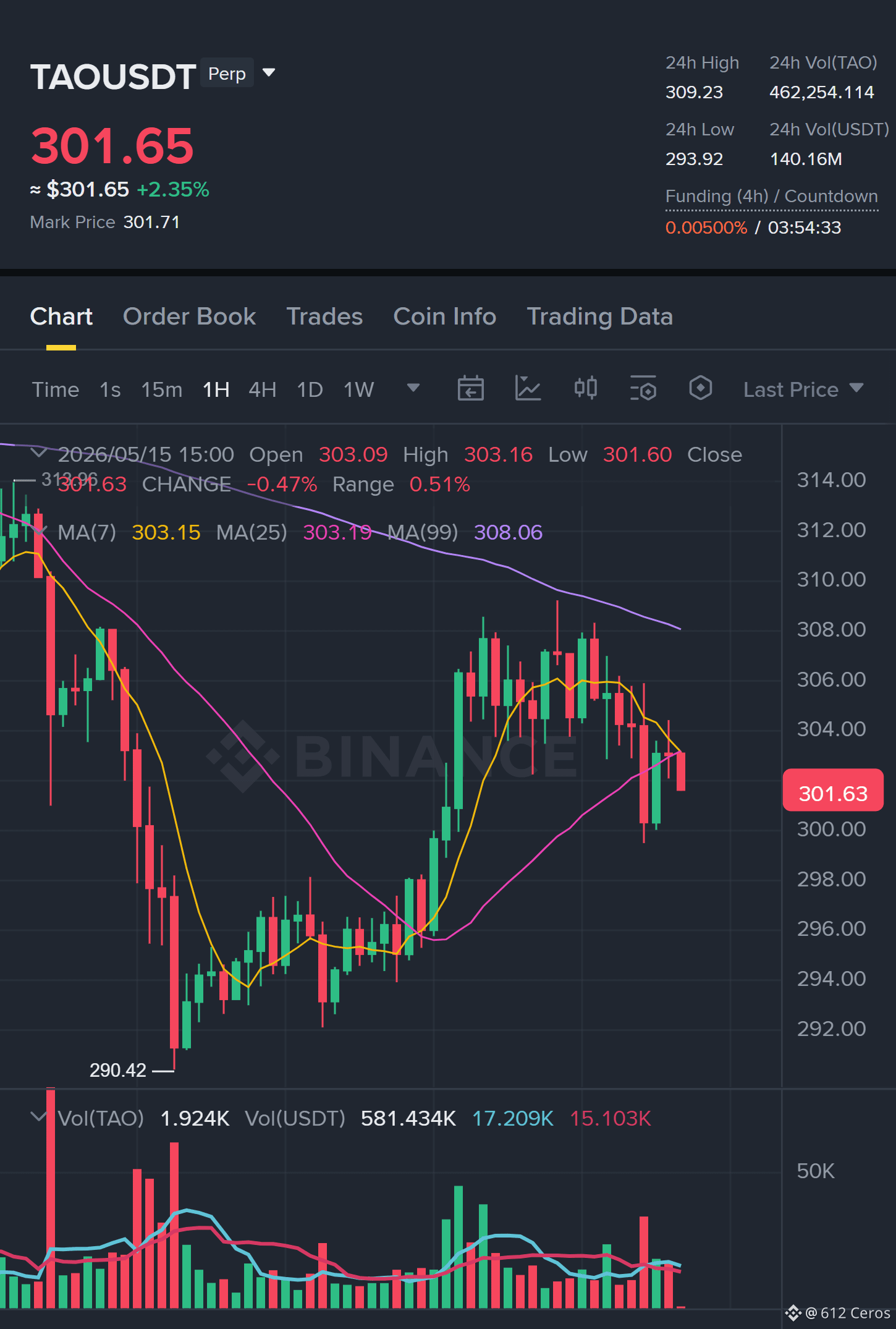Select the 1D timeframe
Image resolution: width=896 pixels, height=1329 pixels.
pyautogui.click(x=310, y=389)
